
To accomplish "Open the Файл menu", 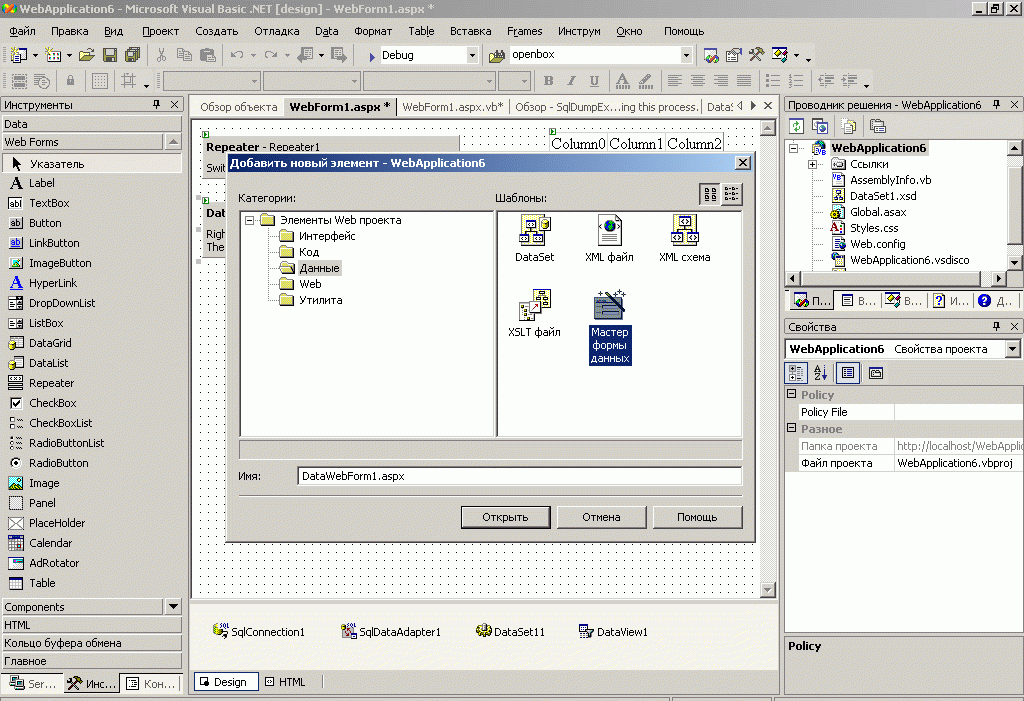I will coord(22,31).
